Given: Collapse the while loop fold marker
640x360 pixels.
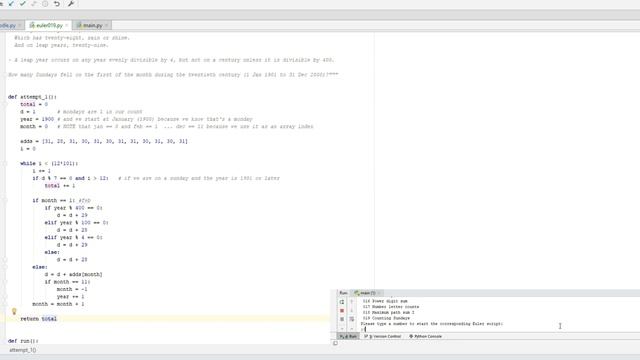Looking at the screenshot, I should pyautogui.click(x=5, y=163).
